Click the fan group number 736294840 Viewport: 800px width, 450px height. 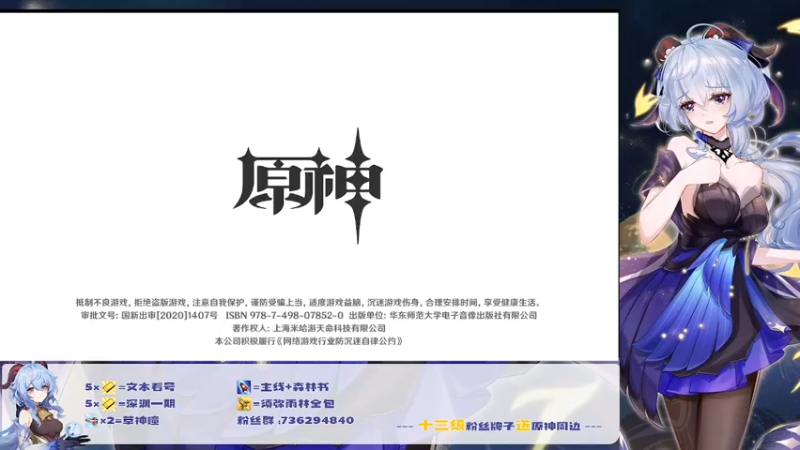tap(317, 420)
